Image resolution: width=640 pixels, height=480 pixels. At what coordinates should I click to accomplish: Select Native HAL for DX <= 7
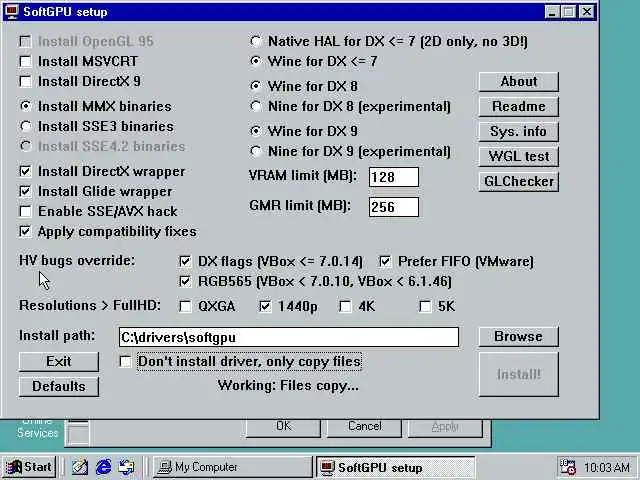coord(256,41)
